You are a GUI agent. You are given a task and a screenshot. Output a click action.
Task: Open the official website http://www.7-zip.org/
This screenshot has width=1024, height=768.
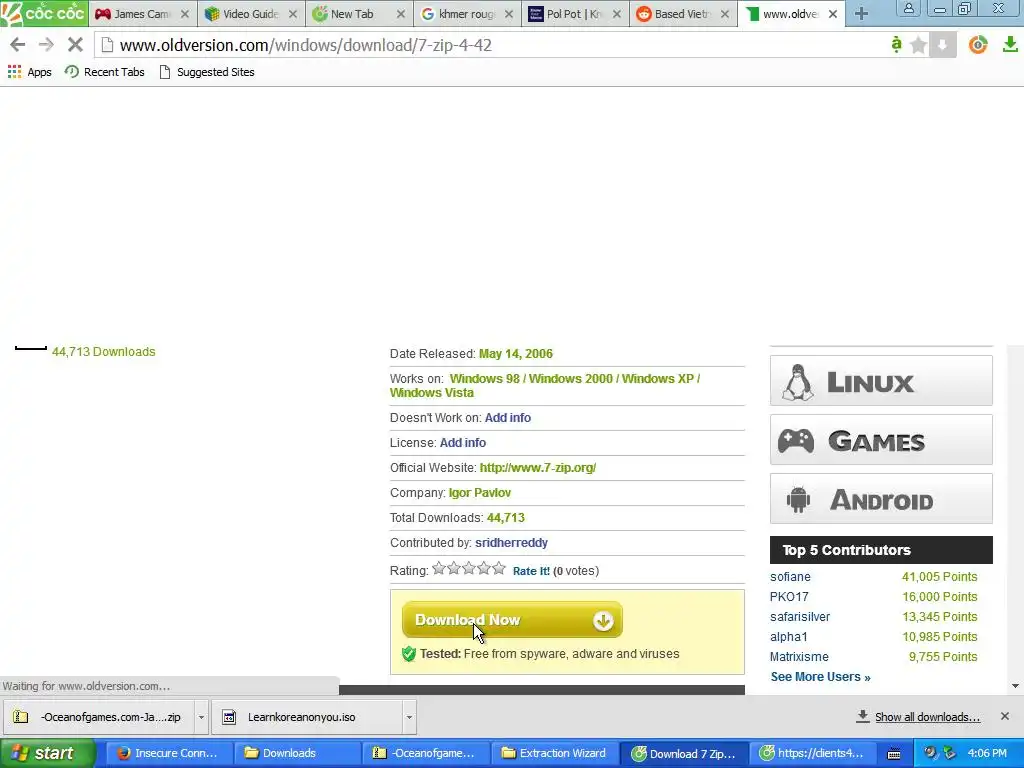pyautogui.click(x=537, y=468)
